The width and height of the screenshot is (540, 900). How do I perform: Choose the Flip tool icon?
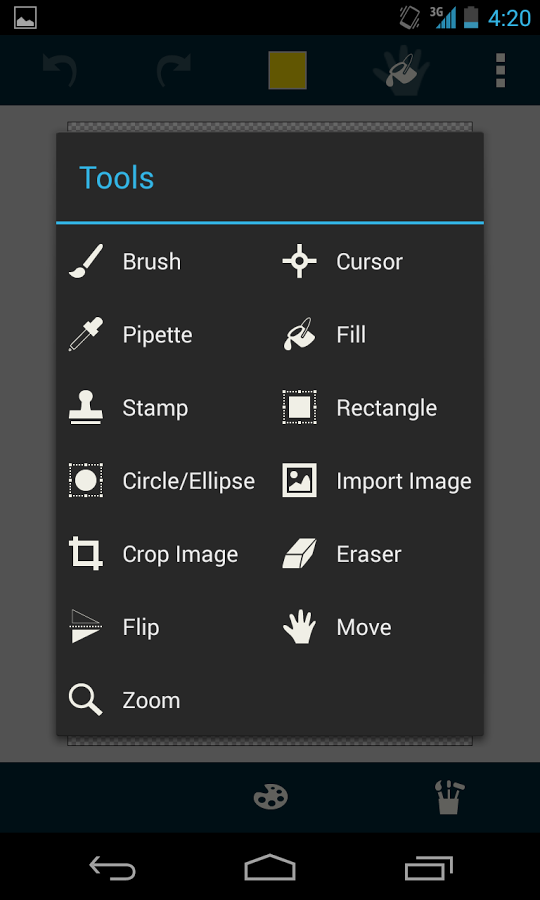pos(86,627)
